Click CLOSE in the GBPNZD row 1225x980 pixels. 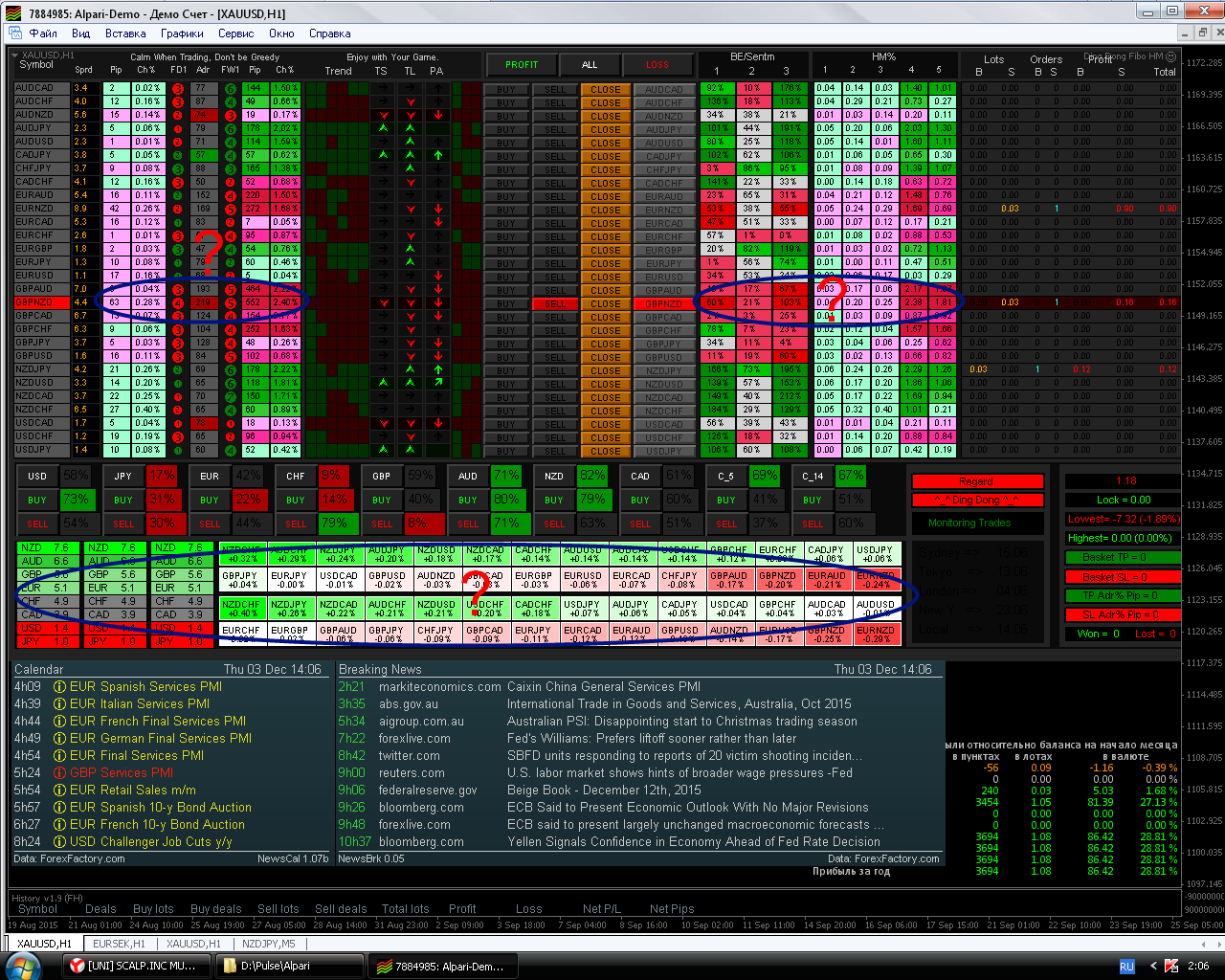coord(606,303)
